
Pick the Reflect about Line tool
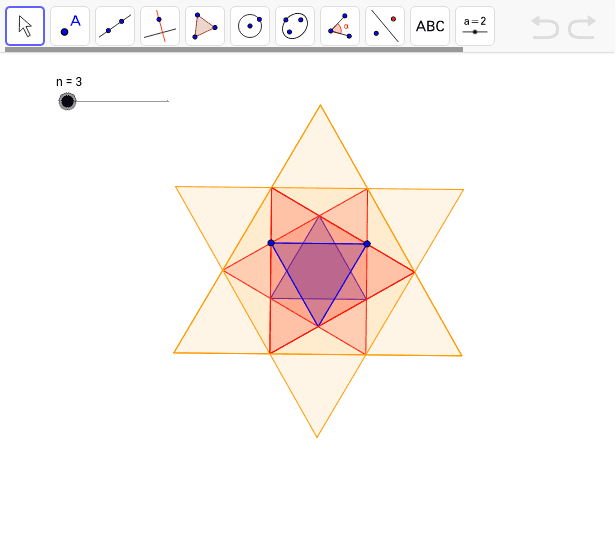(x=385, y=26)
